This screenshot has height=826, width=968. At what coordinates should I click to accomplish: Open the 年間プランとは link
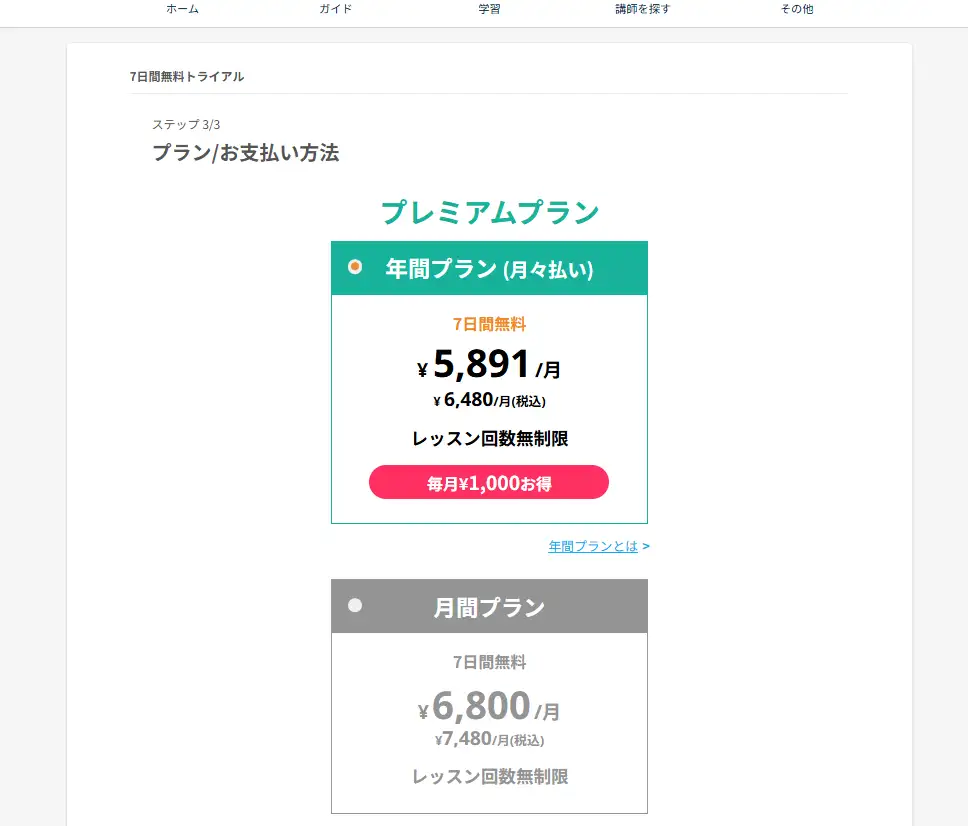pos(592,547)
